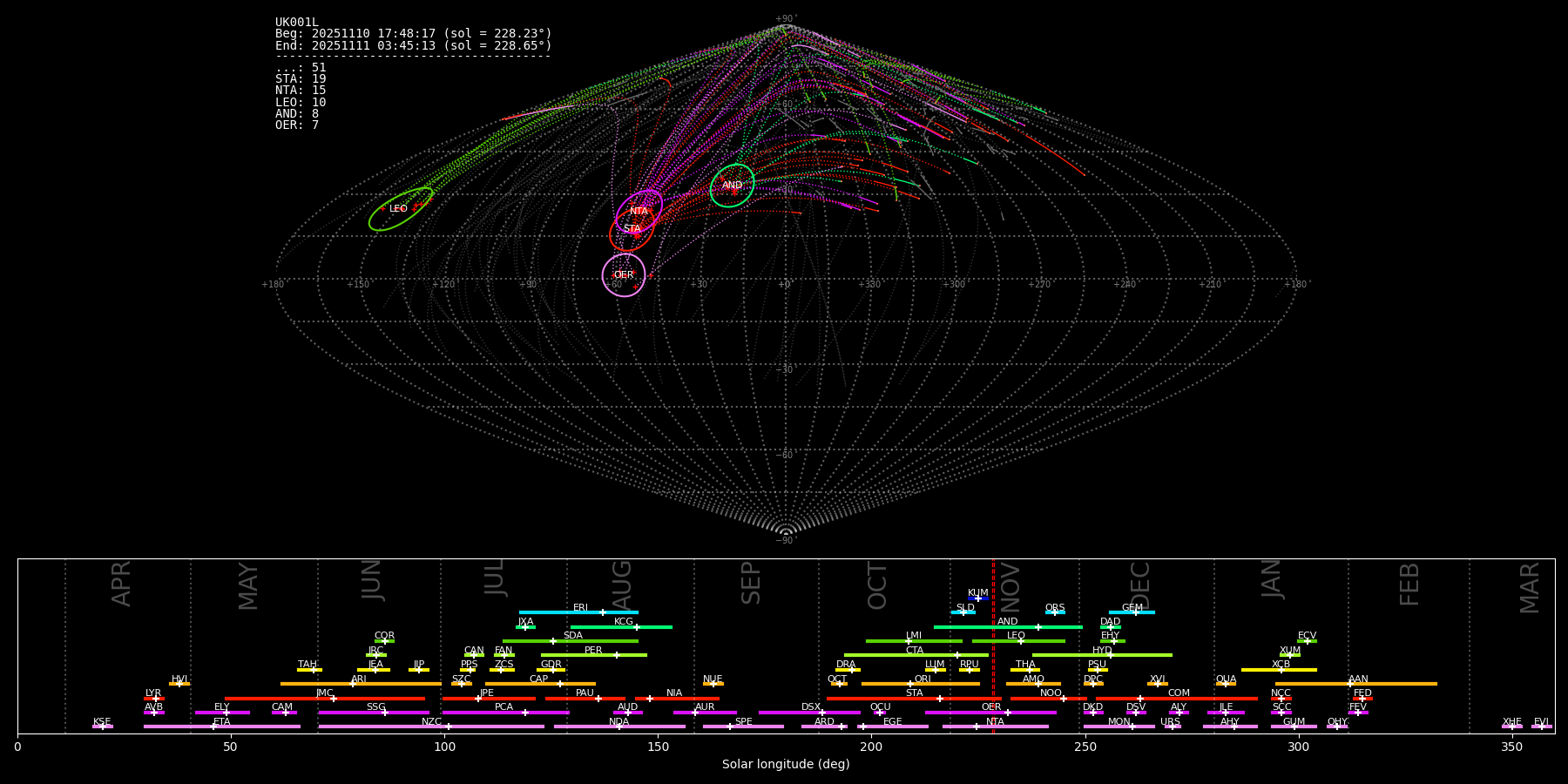1568x784 pixels.
Task: Click the OER radiant circle label
Action: (624, 275)
